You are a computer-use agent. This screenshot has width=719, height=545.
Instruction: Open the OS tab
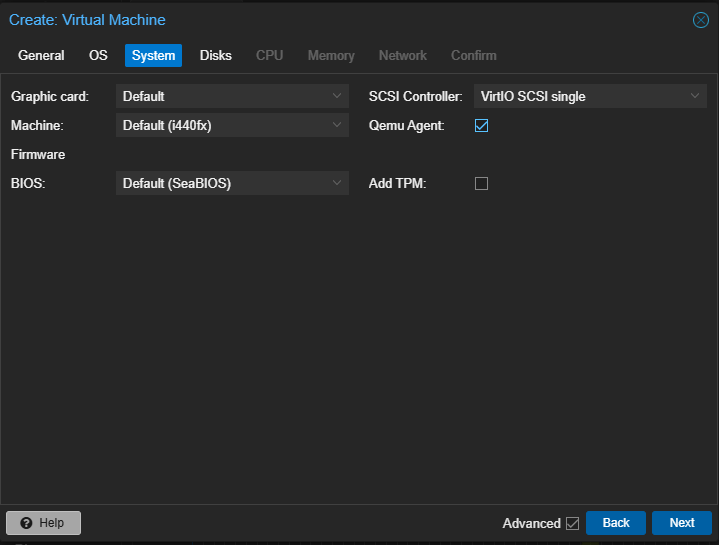point(98,56)
